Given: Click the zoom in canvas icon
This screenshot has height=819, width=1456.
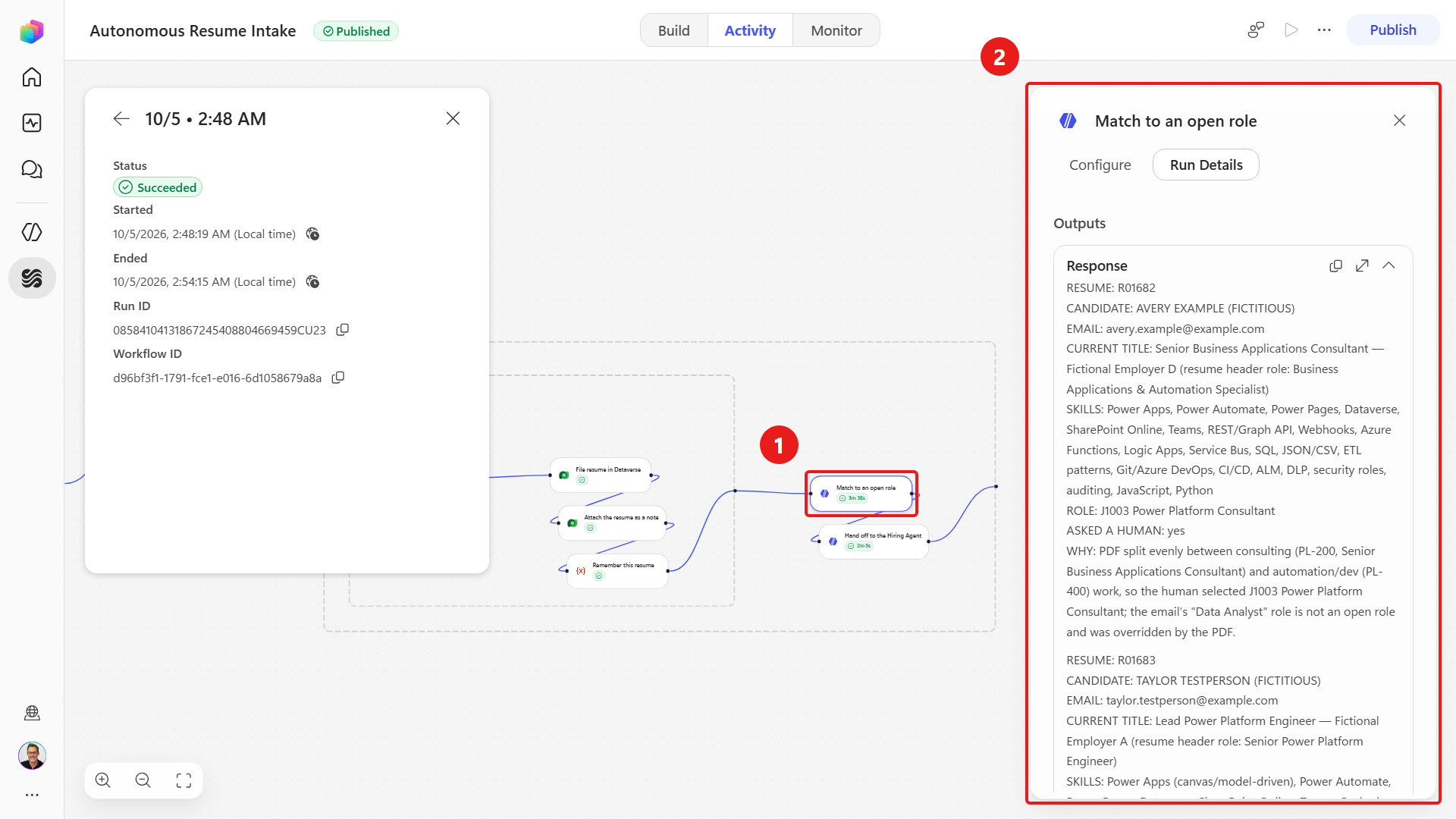Looking at the screenshot, I should (x=103, y=780).
